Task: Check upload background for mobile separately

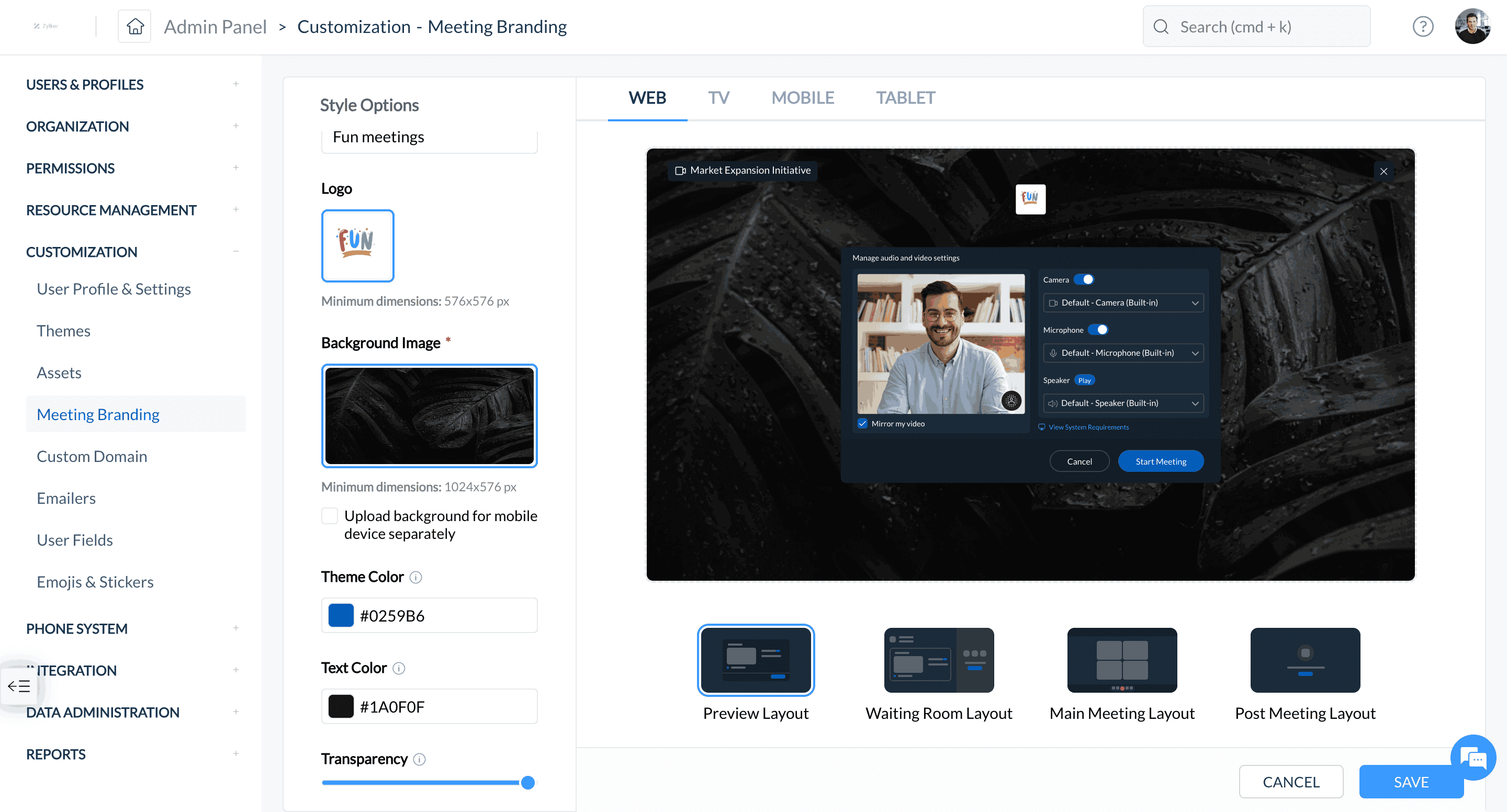Action: [329, 516]
